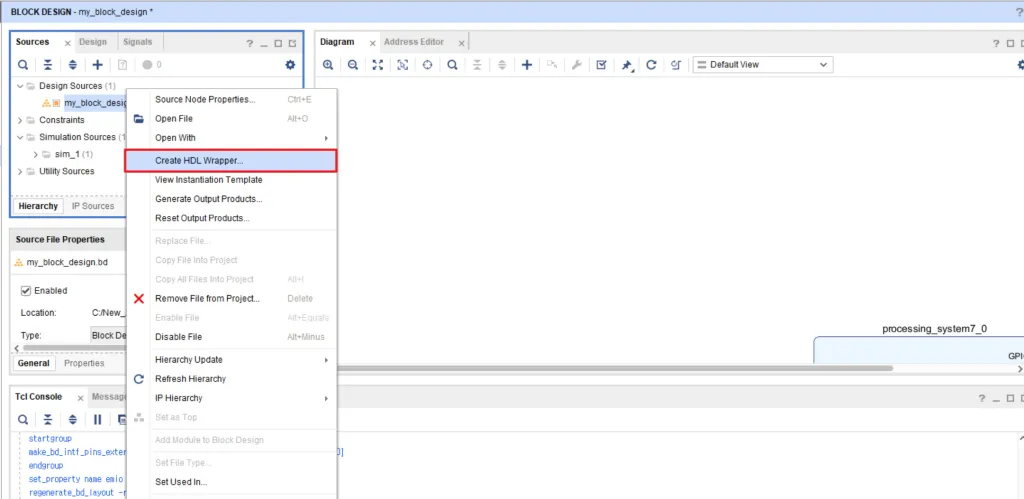Switch to the Address Editor tab

[414, 42]
